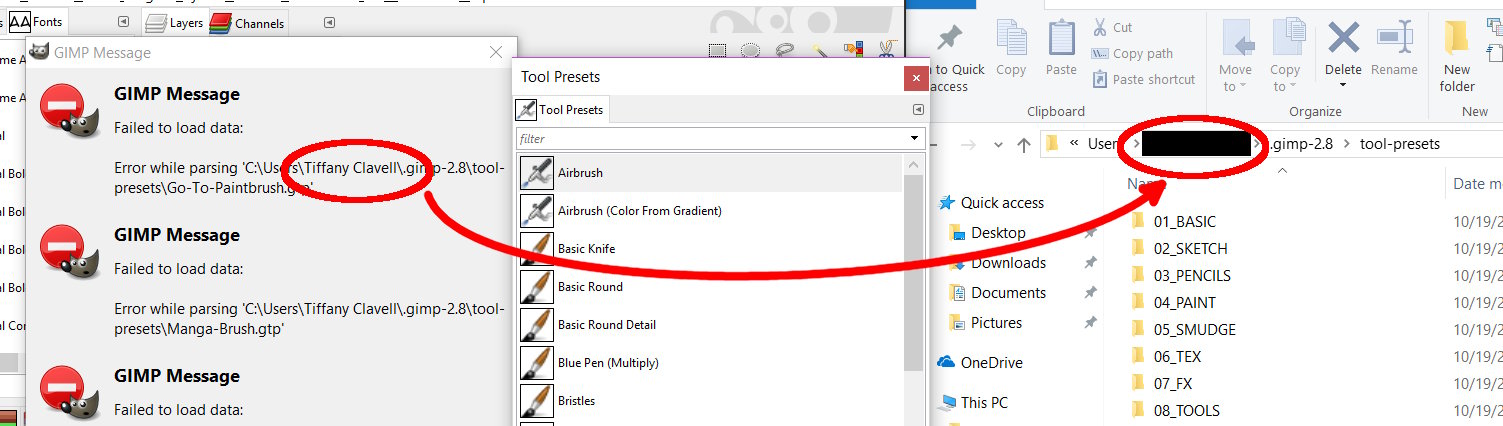The image size is (1503, 426).
Task: Choose the Basic Knife preset
Action: tap(710, 249)
